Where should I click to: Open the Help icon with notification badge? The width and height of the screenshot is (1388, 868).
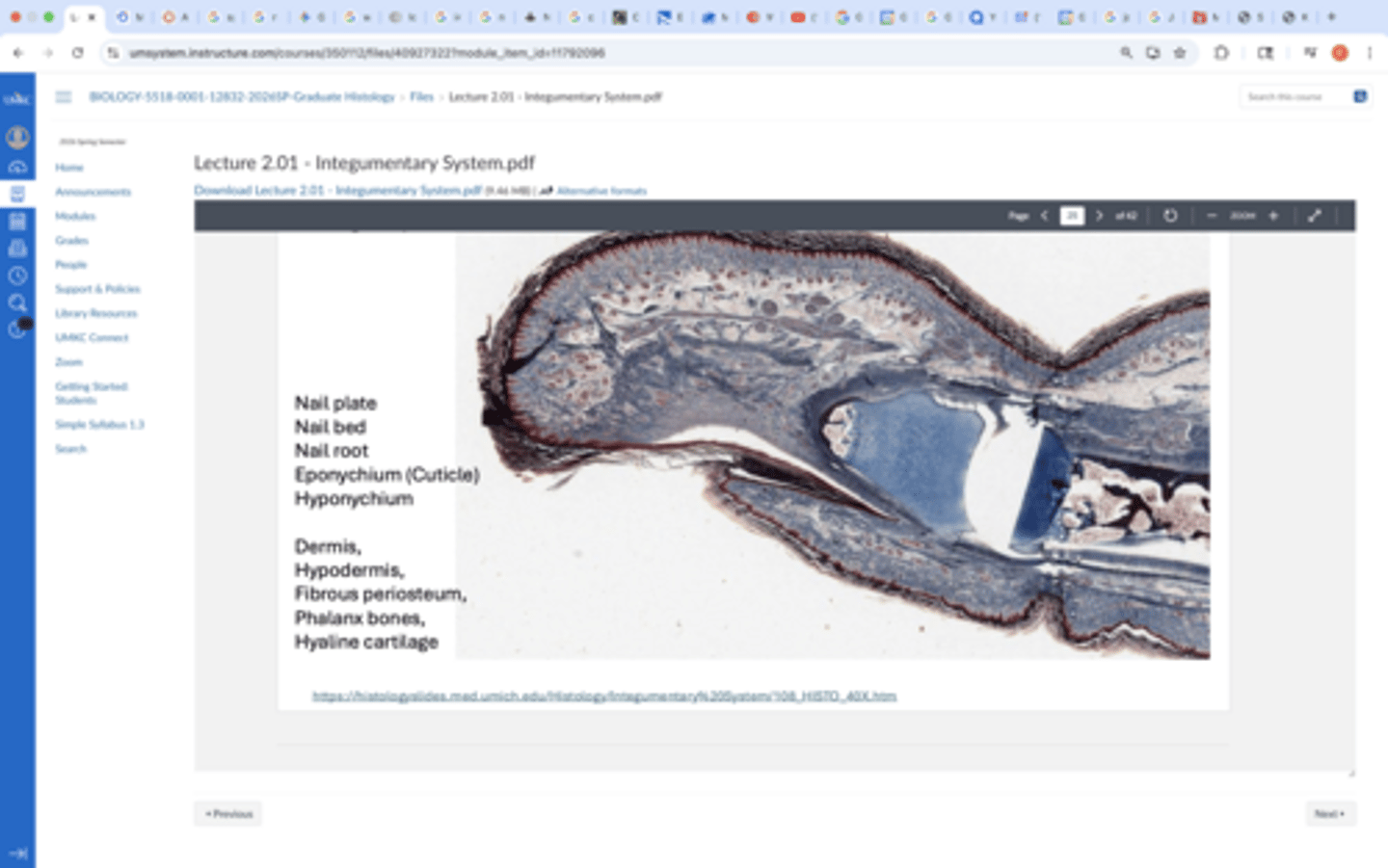[17, 329]
